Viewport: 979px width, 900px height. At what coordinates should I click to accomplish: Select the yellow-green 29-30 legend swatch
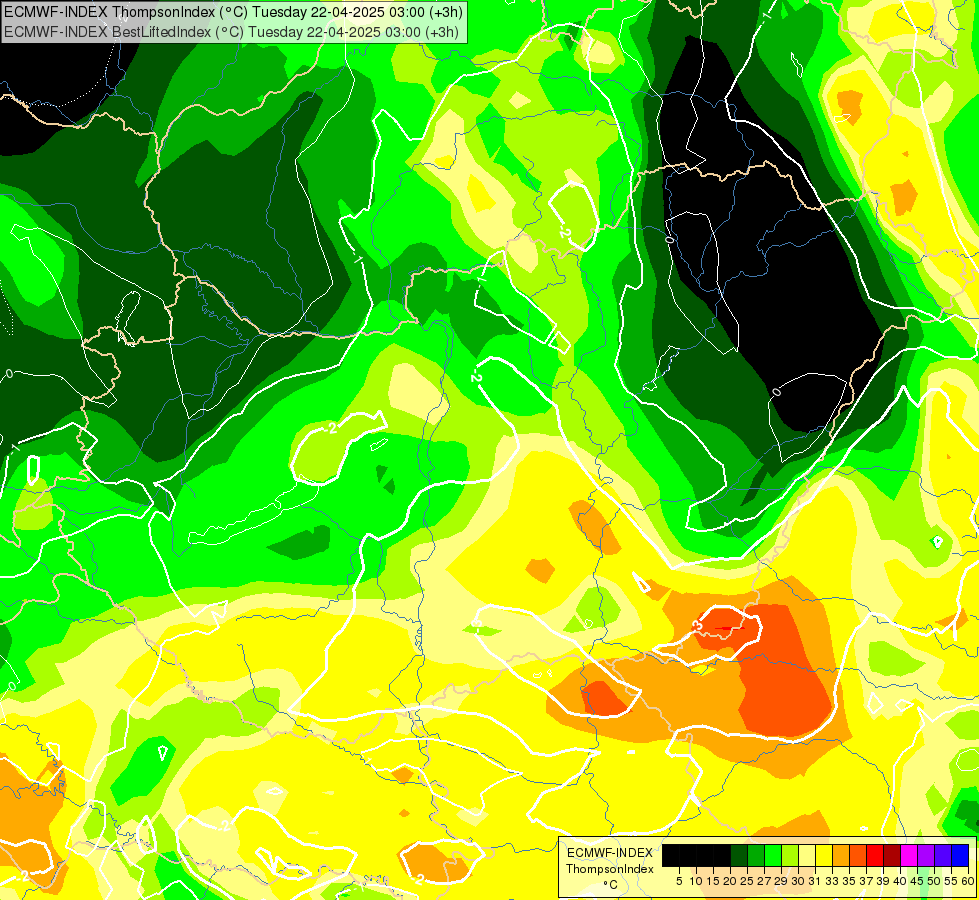tap(790, 856)
